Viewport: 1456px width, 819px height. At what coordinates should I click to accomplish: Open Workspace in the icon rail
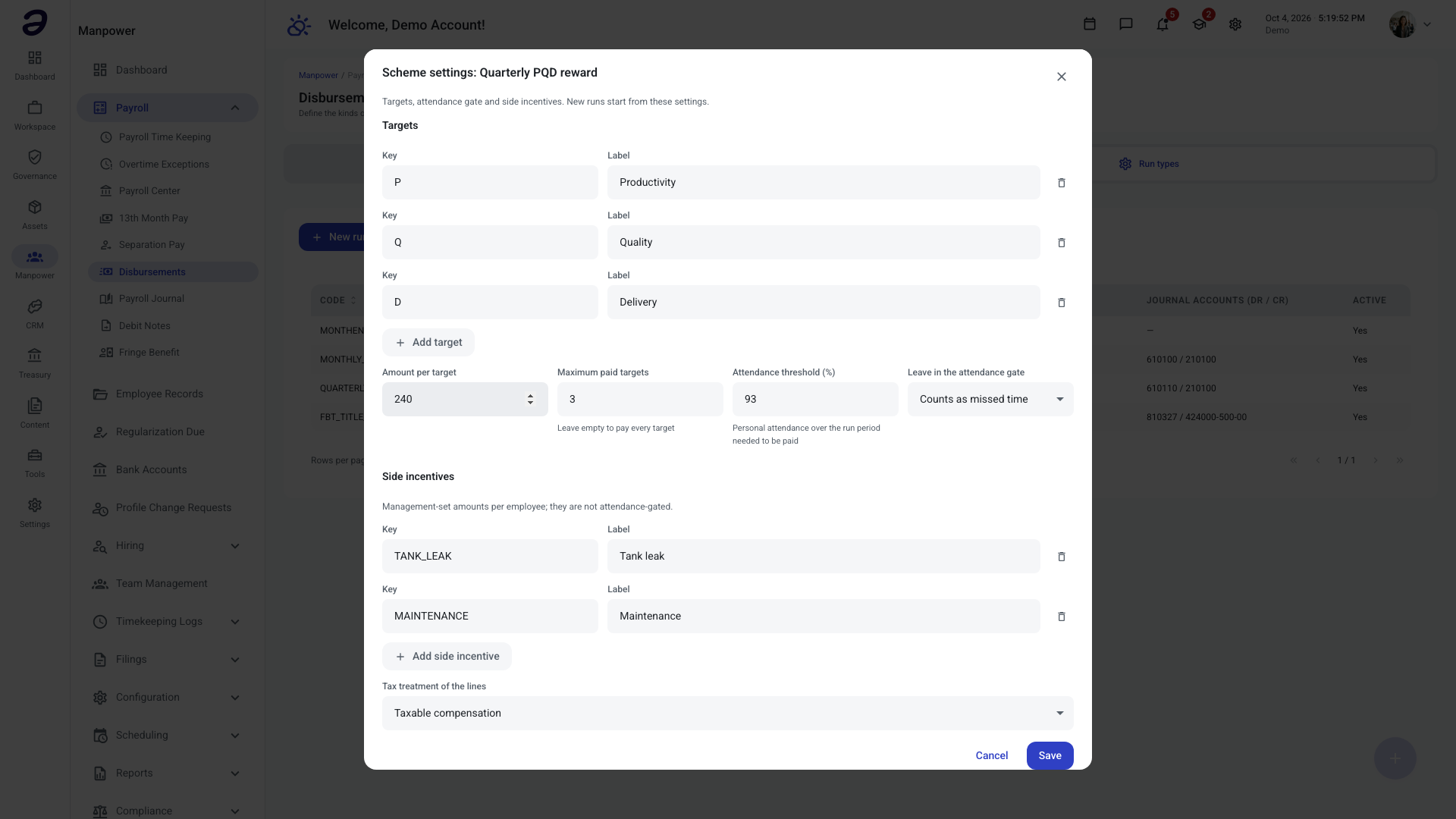[x=35, y=115]
